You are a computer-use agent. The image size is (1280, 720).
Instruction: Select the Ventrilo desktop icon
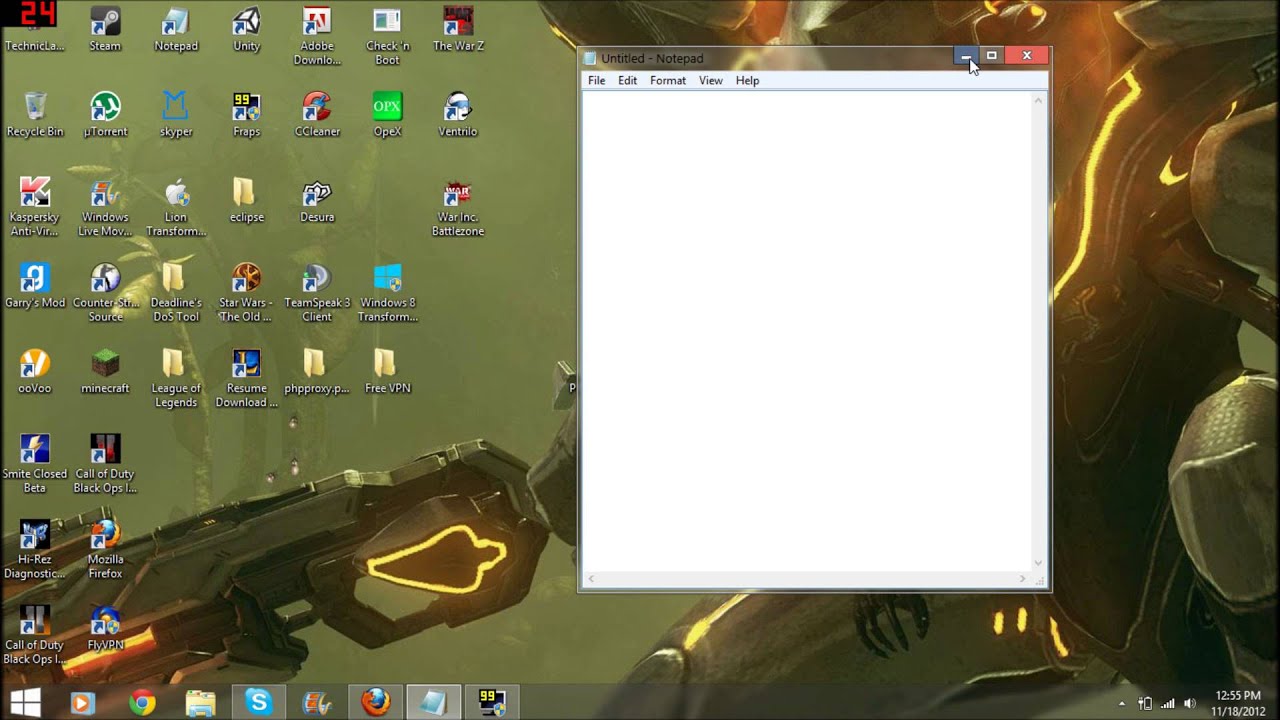pyautogui.click(x=458, y=115)
